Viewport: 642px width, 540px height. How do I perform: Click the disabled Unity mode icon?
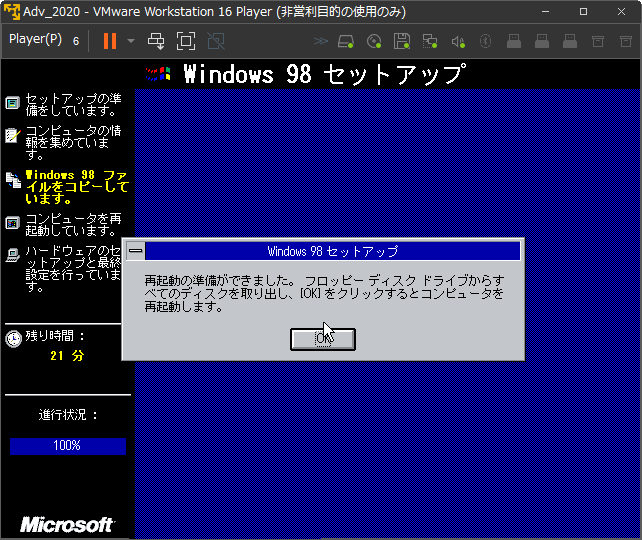coord(216,41)
